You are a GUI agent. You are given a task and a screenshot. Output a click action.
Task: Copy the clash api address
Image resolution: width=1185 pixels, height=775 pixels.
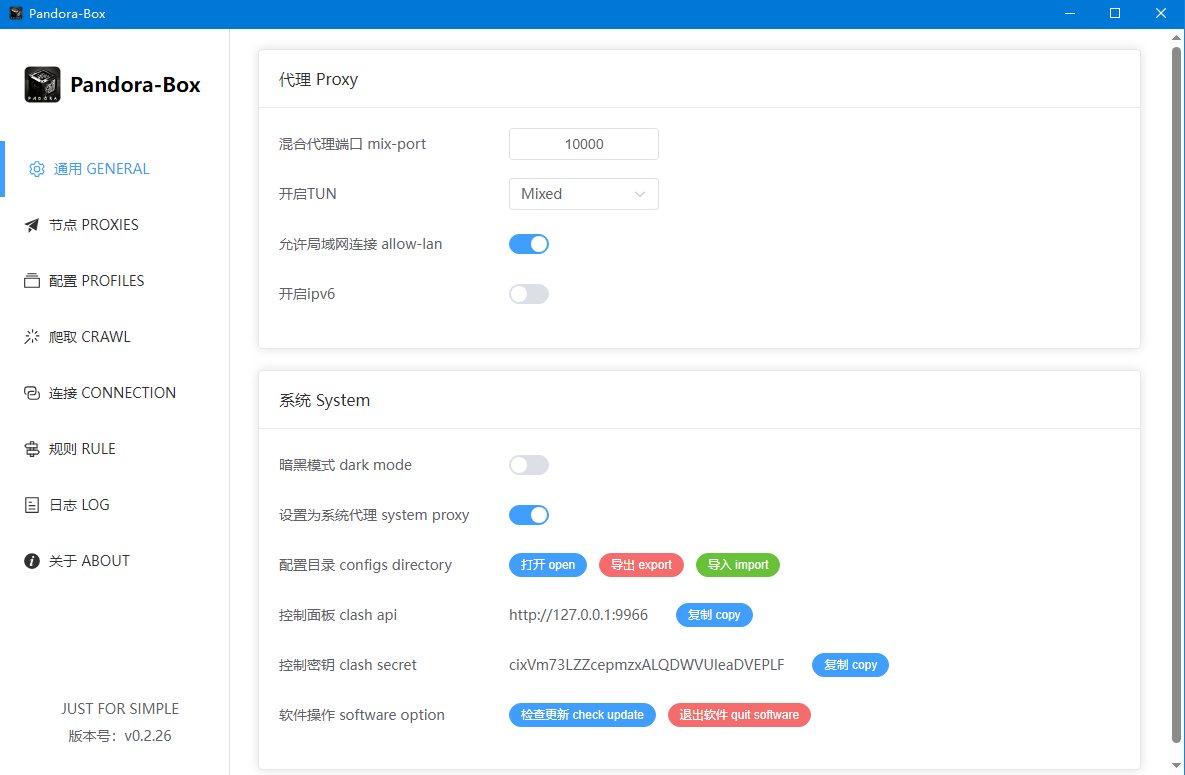click(x=714, y=615)
